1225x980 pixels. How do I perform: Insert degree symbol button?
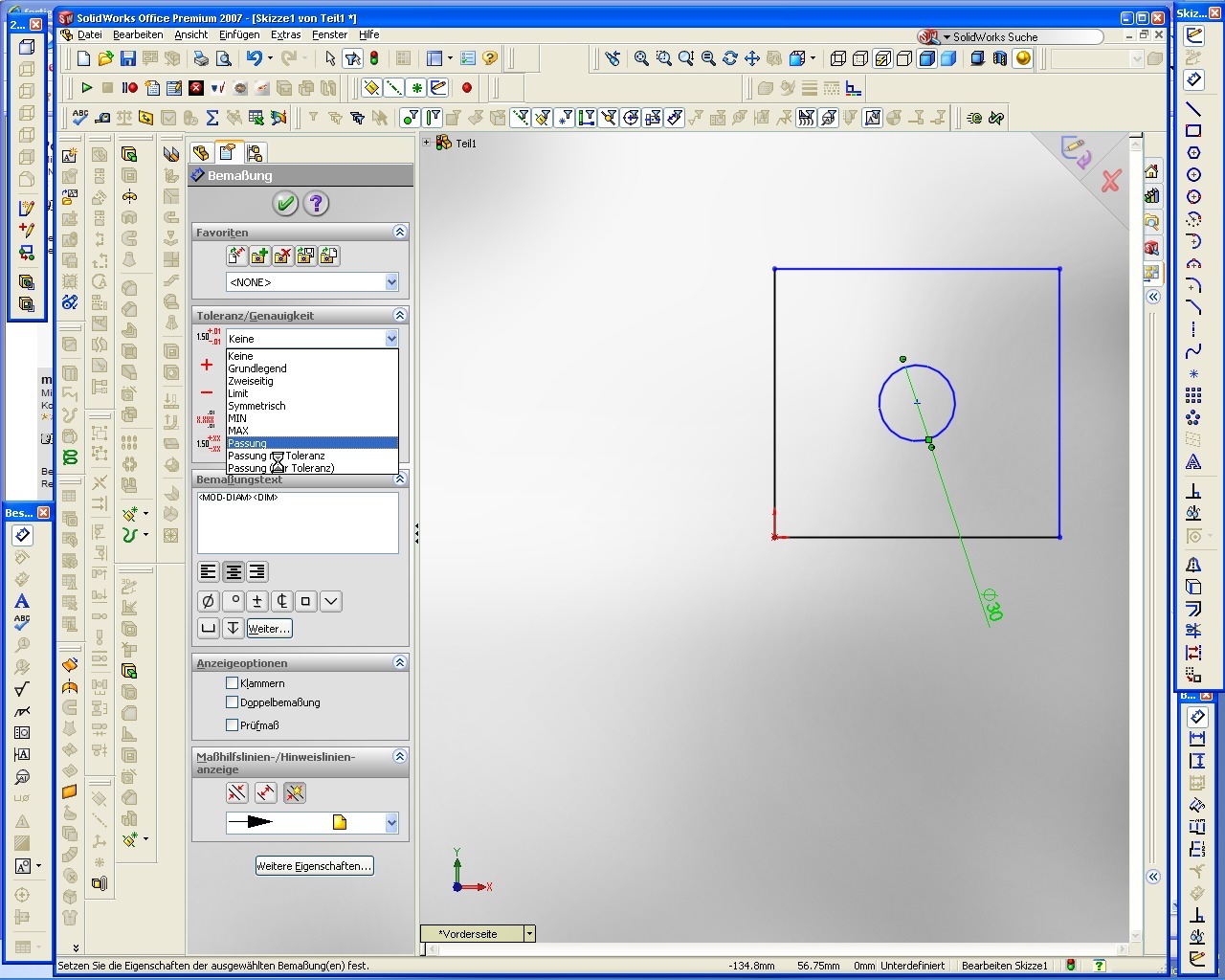(x=233, y=601)
